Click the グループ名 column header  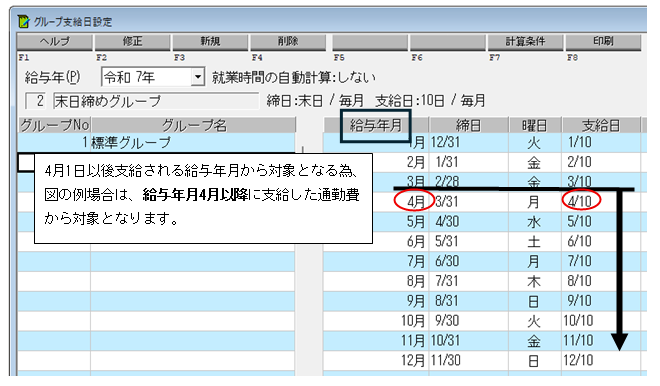pos(194,125)
